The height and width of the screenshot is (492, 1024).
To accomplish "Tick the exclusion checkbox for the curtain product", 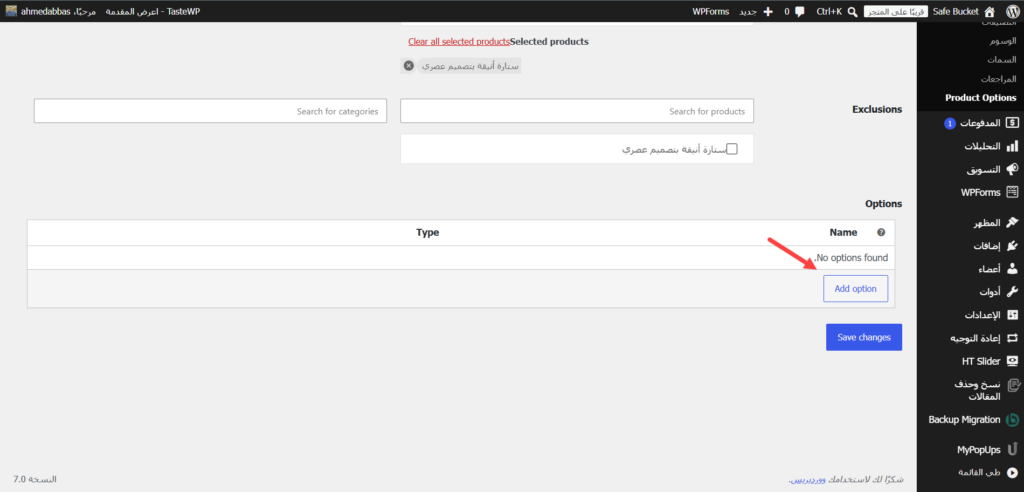I will [732, 149].
